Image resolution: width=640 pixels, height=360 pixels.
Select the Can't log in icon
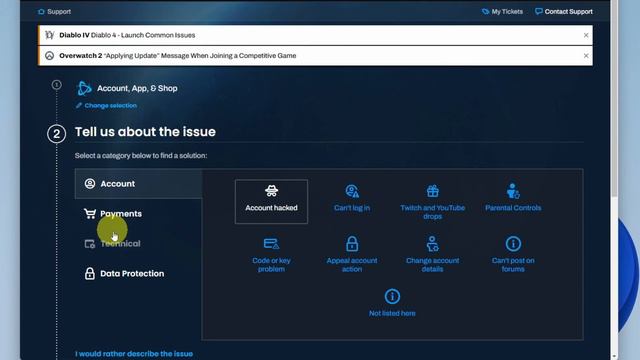(352, 191)
